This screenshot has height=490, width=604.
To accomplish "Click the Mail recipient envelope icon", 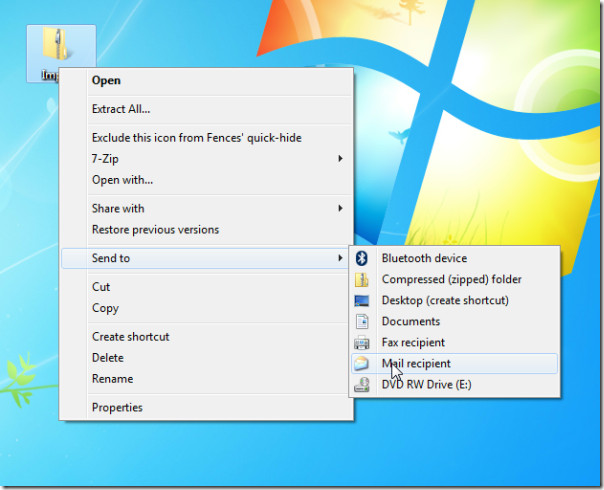I will pyautogui.click(x=361, y=363).
